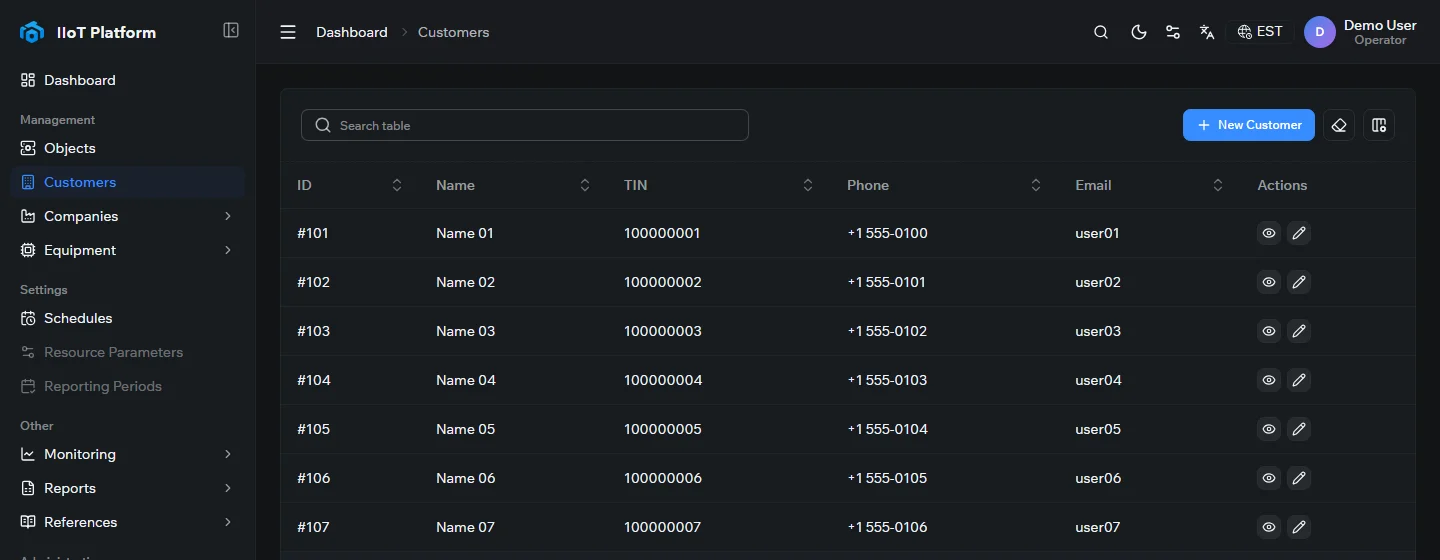Focus the Search table input field

click(525, 125)
